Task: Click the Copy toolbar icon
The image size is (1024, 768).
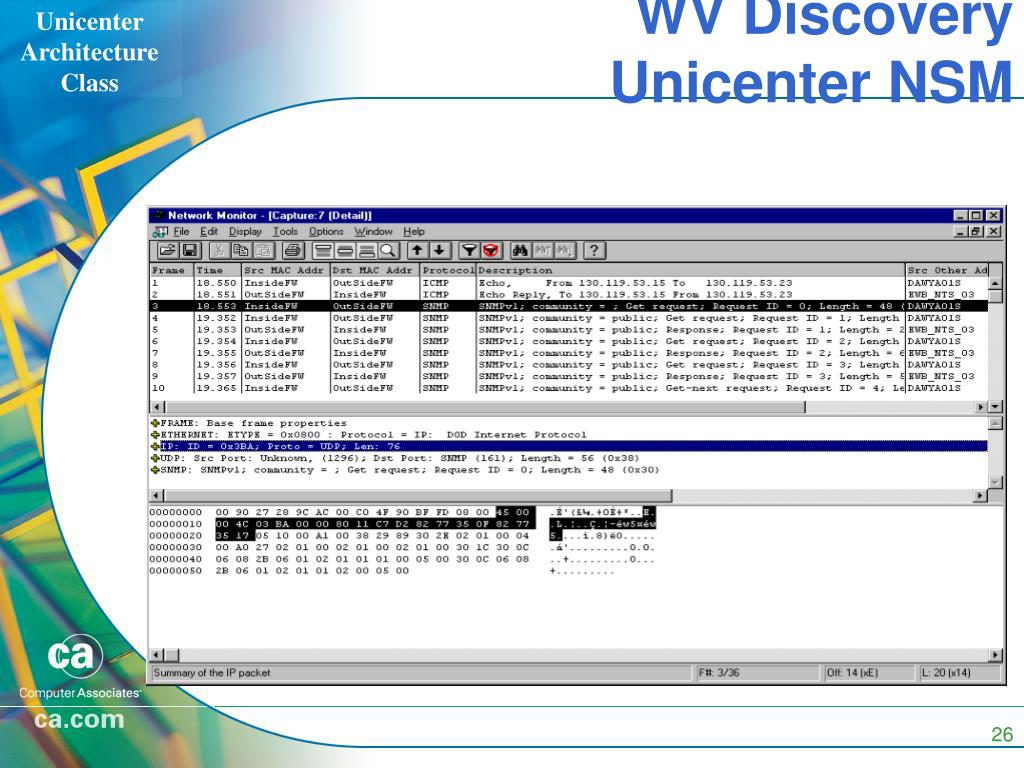Action: click(240, 251)
